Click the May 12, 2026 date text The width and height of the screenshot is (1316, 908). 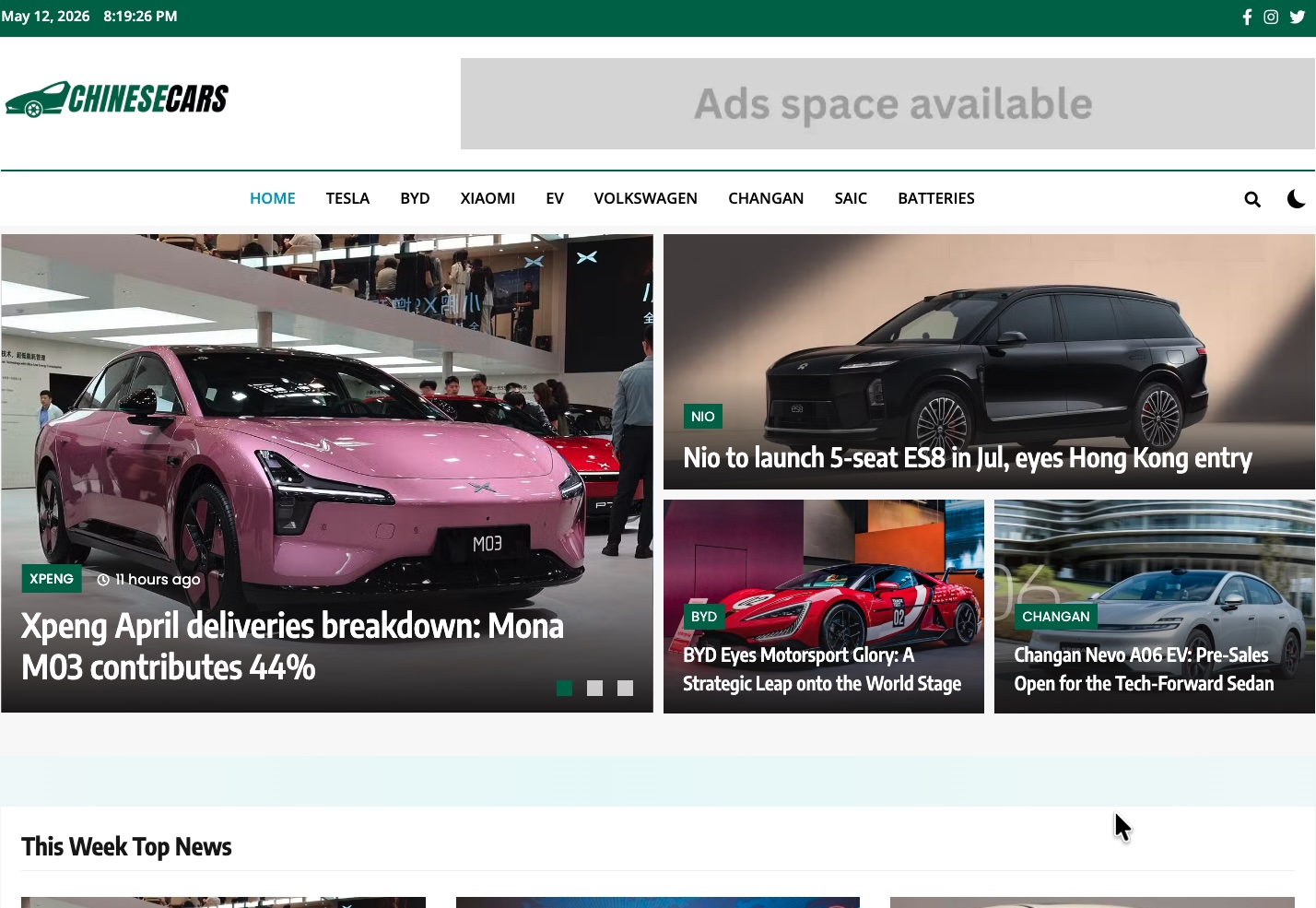click(45, 17)
